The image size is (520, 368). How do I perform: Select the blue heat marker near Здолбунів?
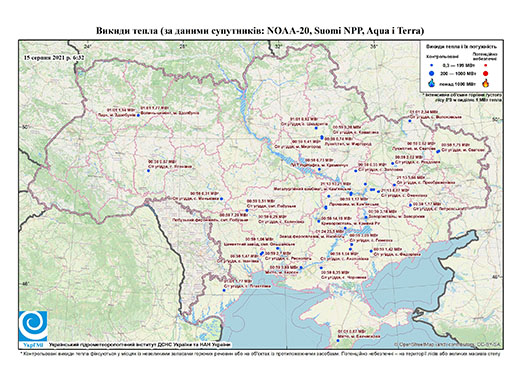(x=138, y=115)
